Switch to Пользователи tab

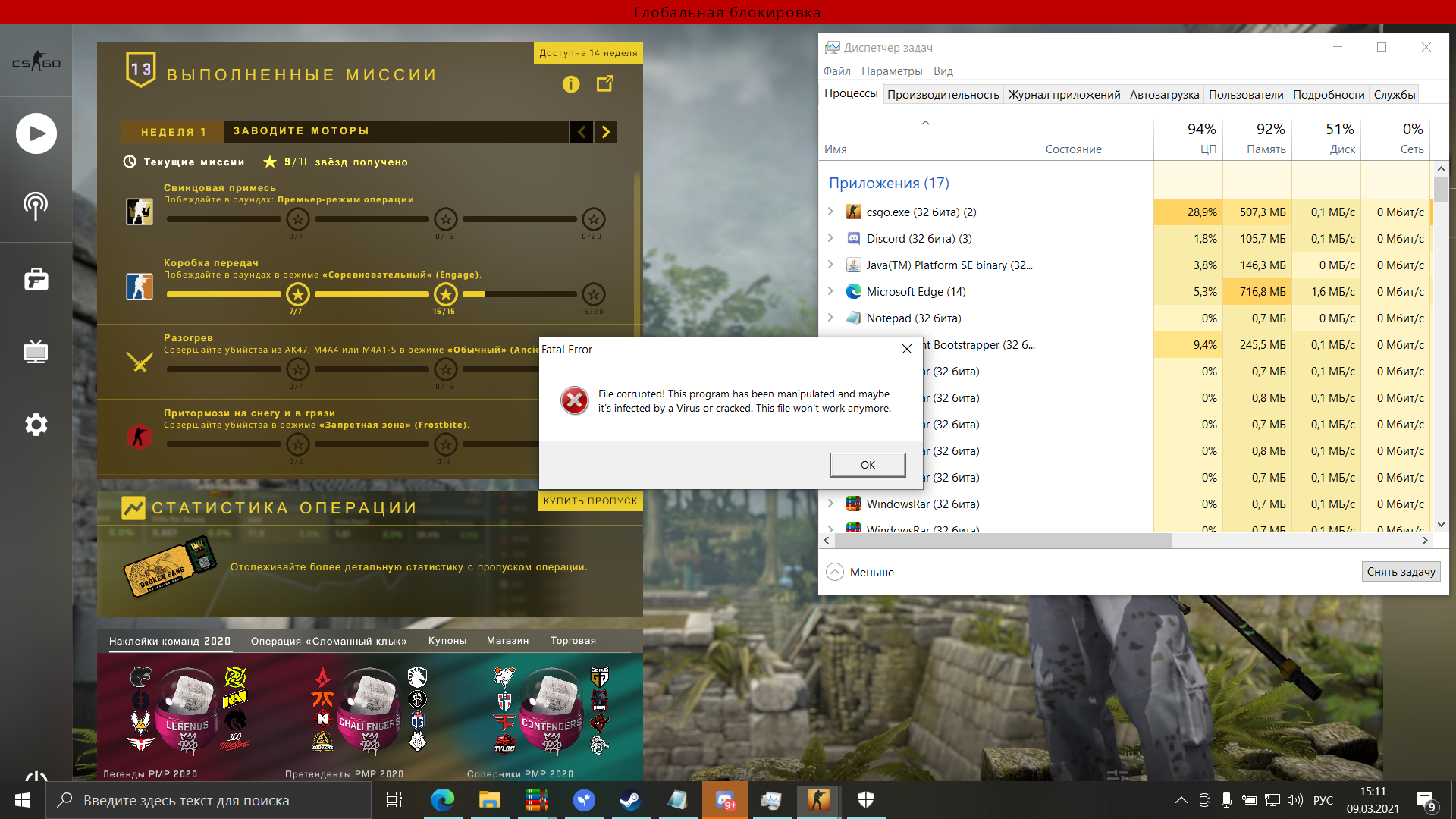[1246, 95]
